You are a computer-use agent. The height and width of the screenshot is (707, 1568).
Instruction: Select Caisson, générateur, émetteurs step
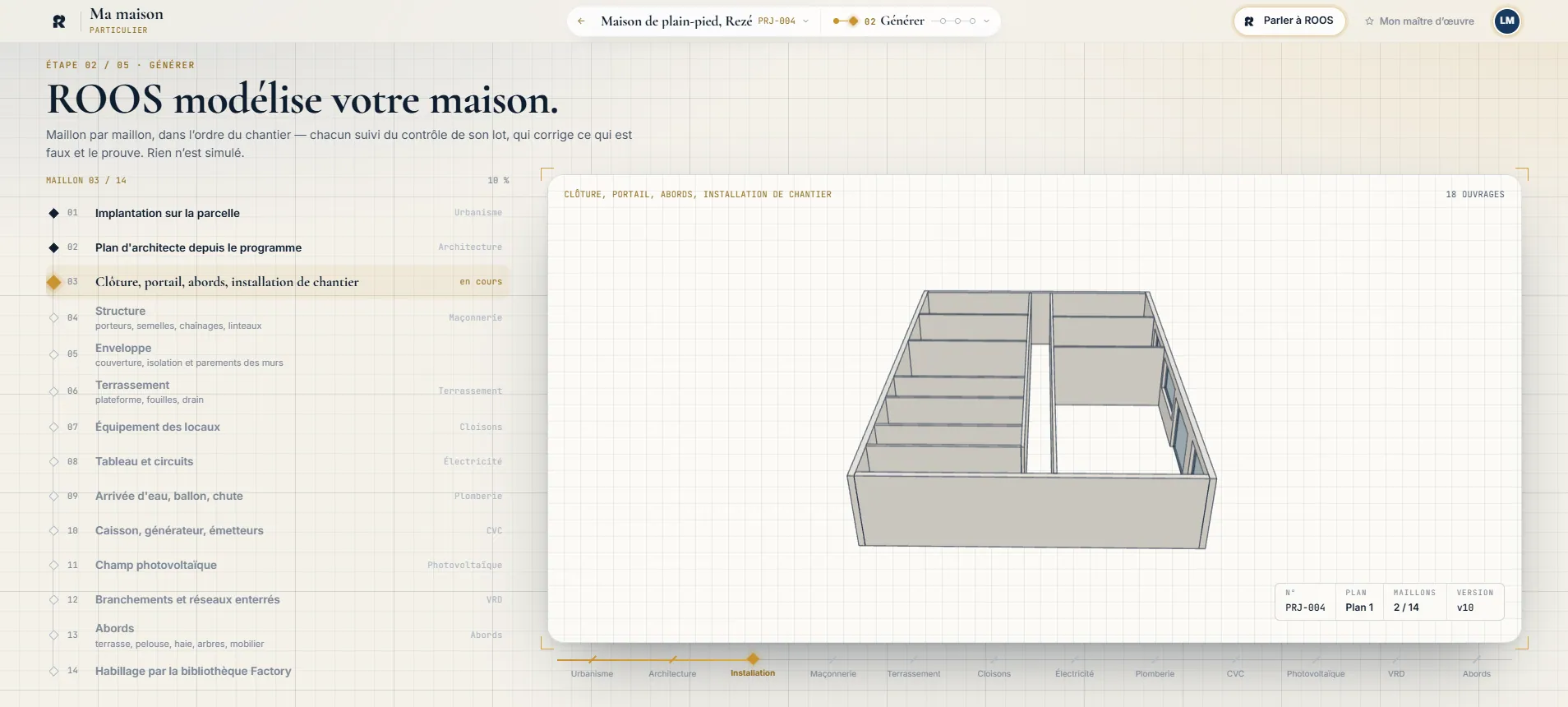click(278, 530)
